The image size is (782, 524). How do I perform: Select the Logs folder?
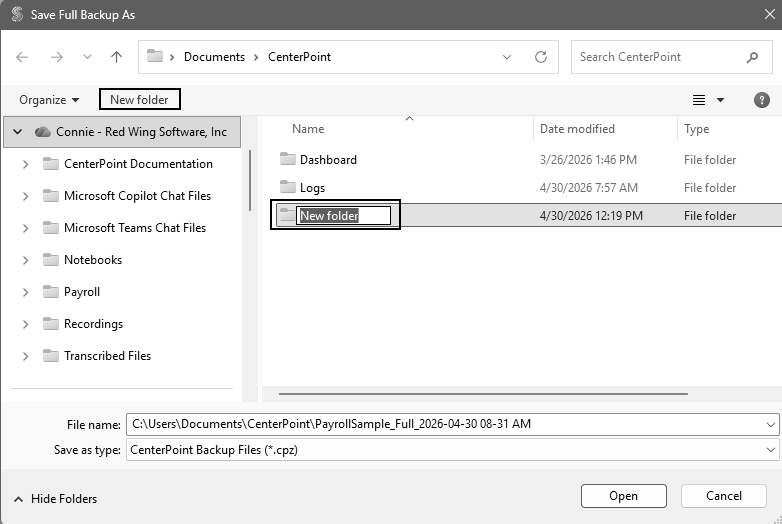312,188
